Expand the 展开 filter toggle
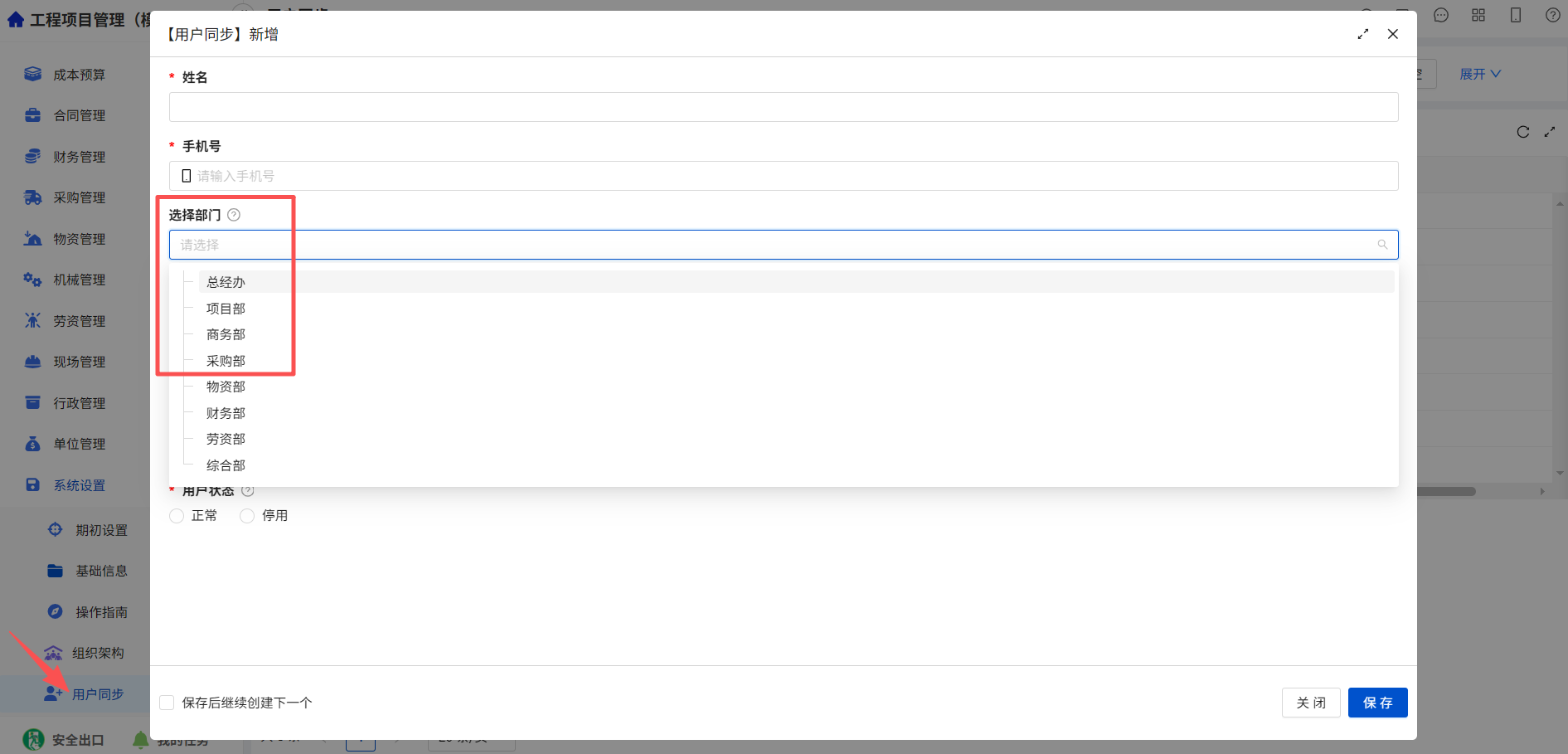 click(1480, 74)
